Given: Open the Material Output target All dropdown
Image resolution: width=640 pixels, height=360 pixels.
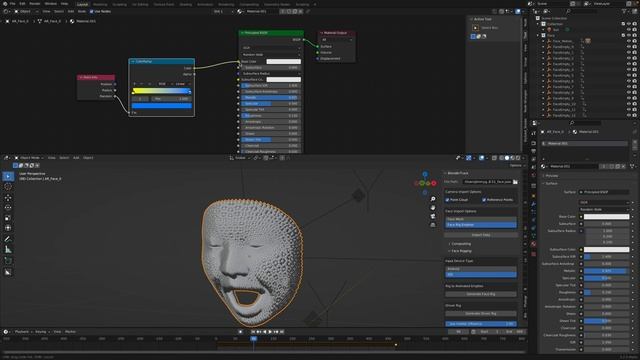Looking at the screenshot, I should pyautogui.click(x=337, y=40).
